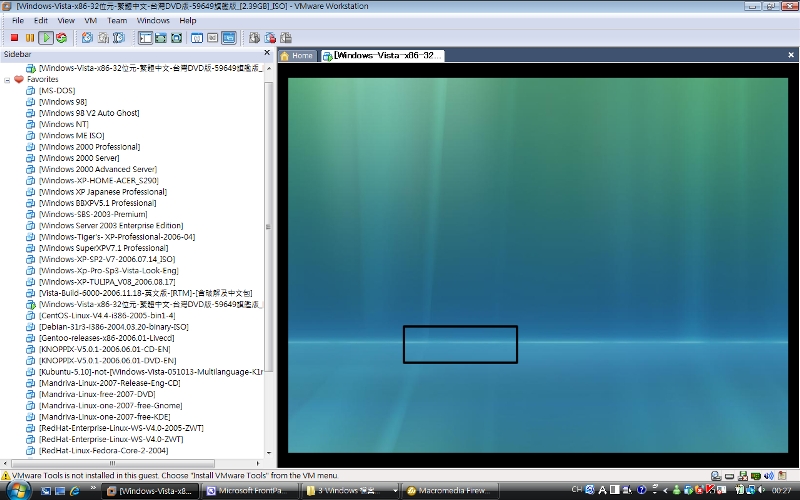Viewport: 800px width, 500px height.
Task: Click first device icon in VMware status bar
Action: (716, 476)
